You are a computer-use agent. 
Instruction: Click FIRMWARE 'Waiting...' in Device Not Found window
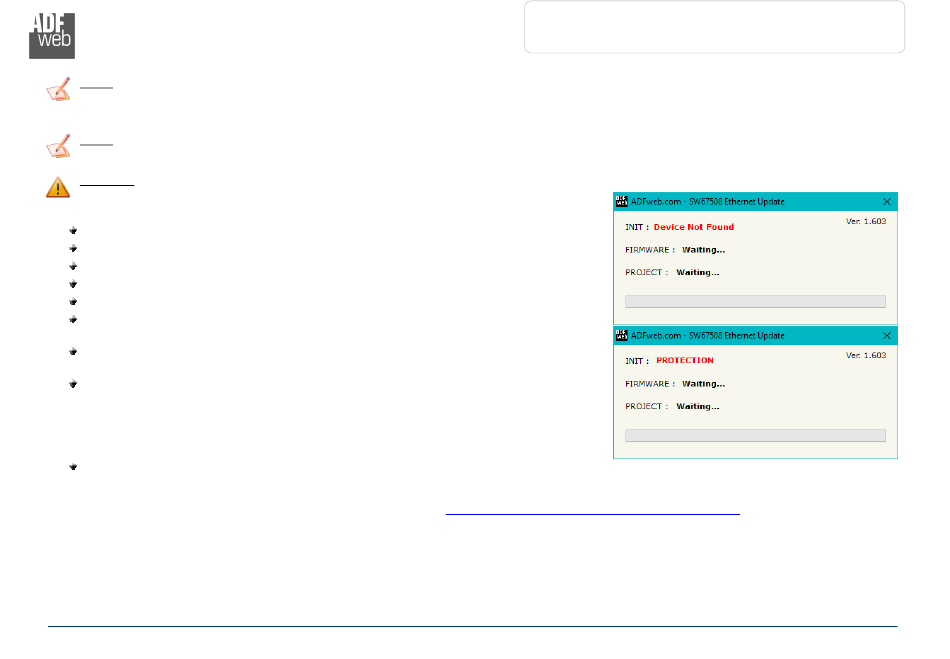(703, 250)
